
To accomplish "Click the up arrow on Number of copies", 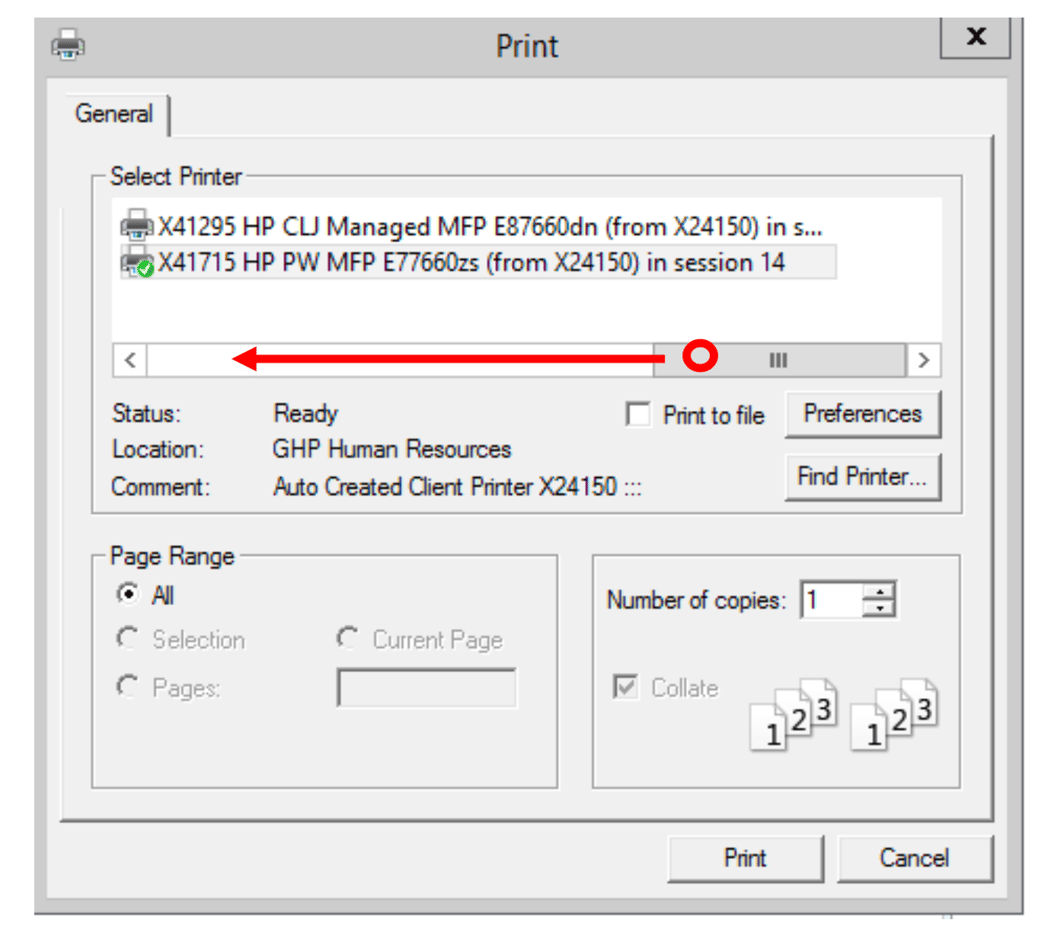I will pos(878,591).
